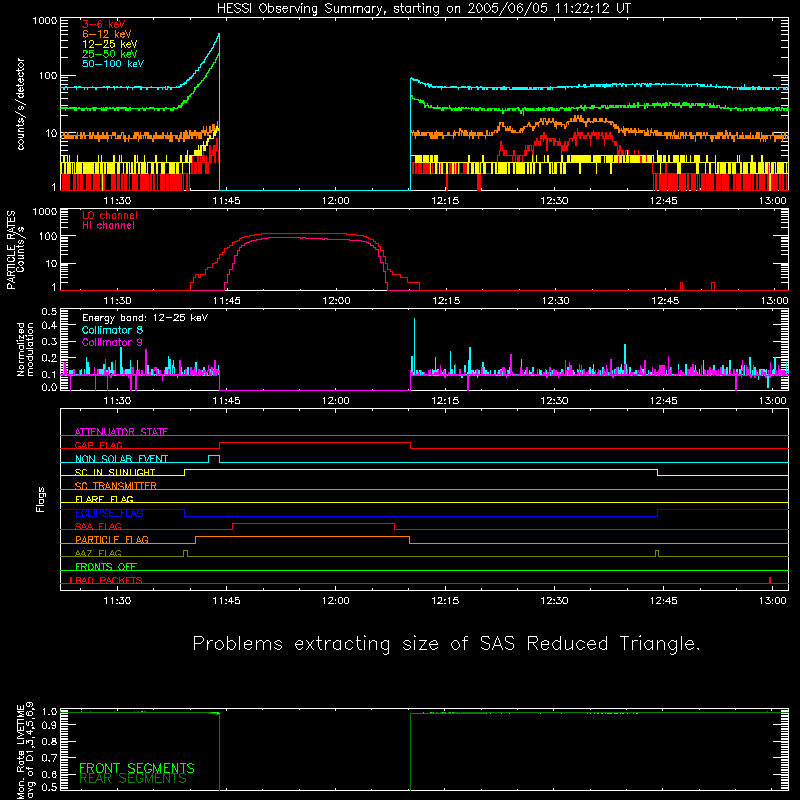The height and width of the screenshot is (800, 800).
Task: Click the 1000 y-axis value on counts plot
Action: point(45,21)
